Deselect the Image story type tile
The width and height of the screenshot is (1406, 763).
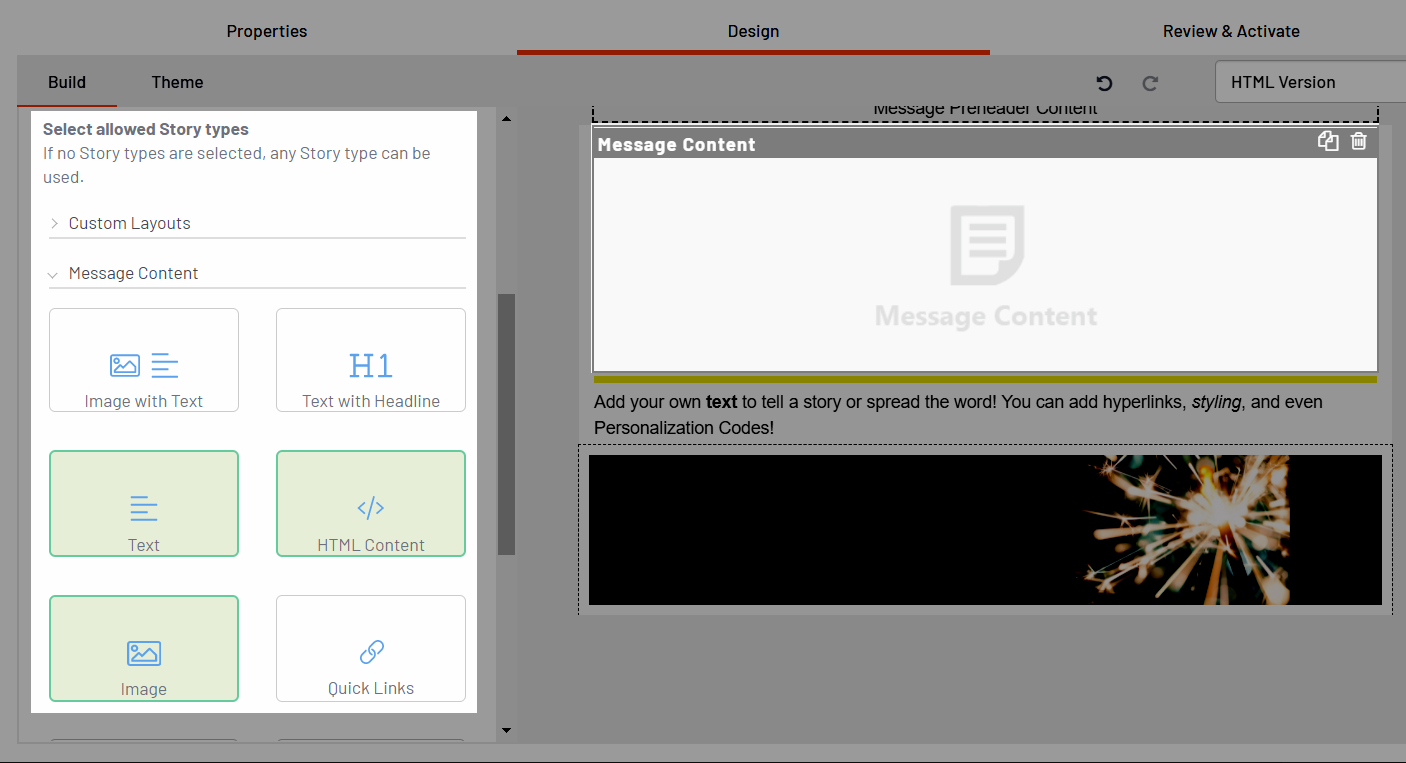[x=144, y=648]
